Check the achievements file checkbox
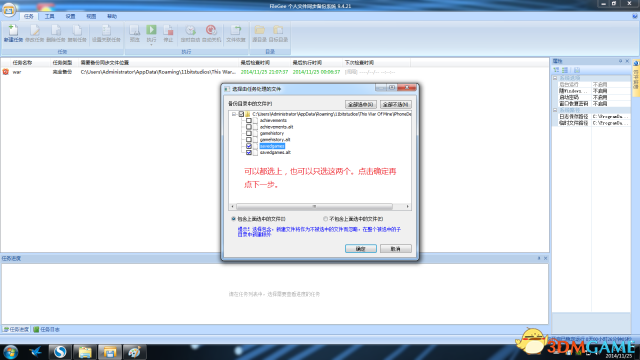 tap(249, 120)
